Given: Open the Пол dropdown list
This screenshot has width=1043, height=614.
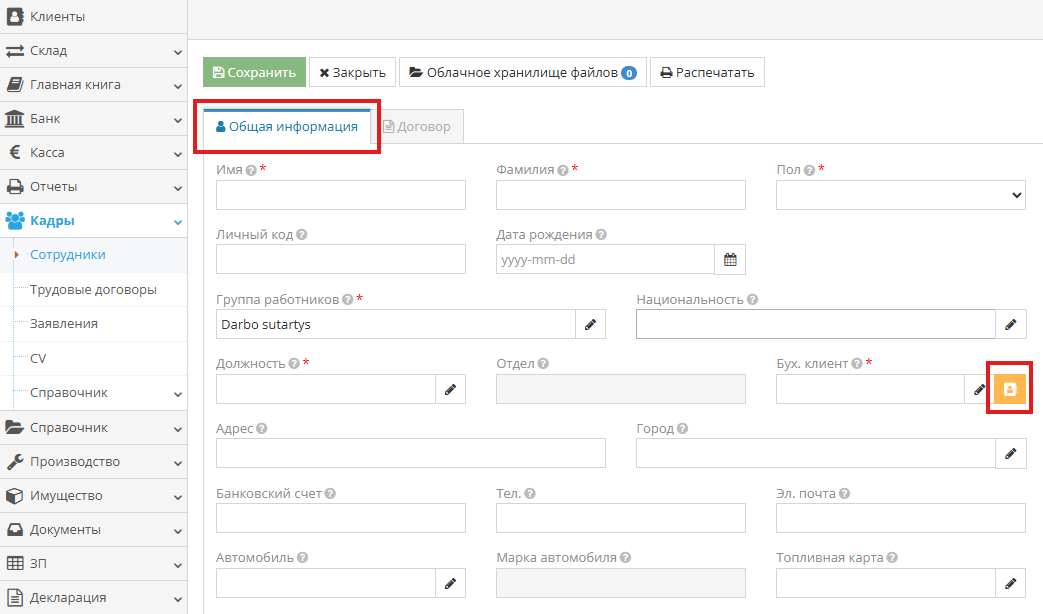Looking at the screenshot, I should pyautogui.click(x=900, y=195).
